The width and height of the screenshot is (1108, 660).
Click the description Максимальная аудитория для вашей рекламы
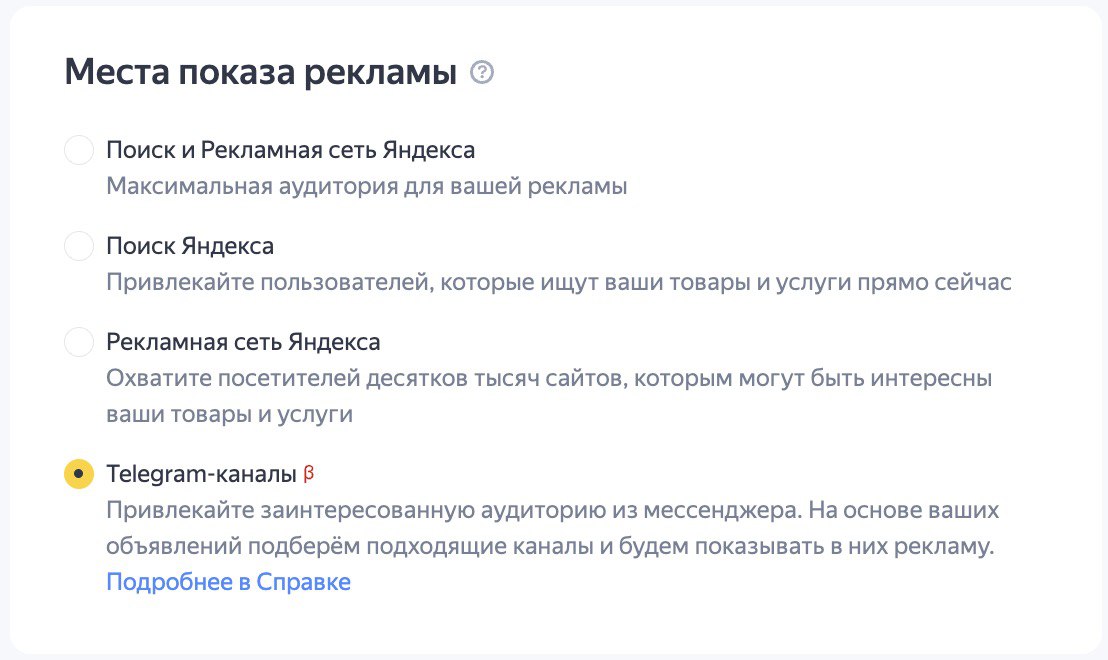coord(366,187)
